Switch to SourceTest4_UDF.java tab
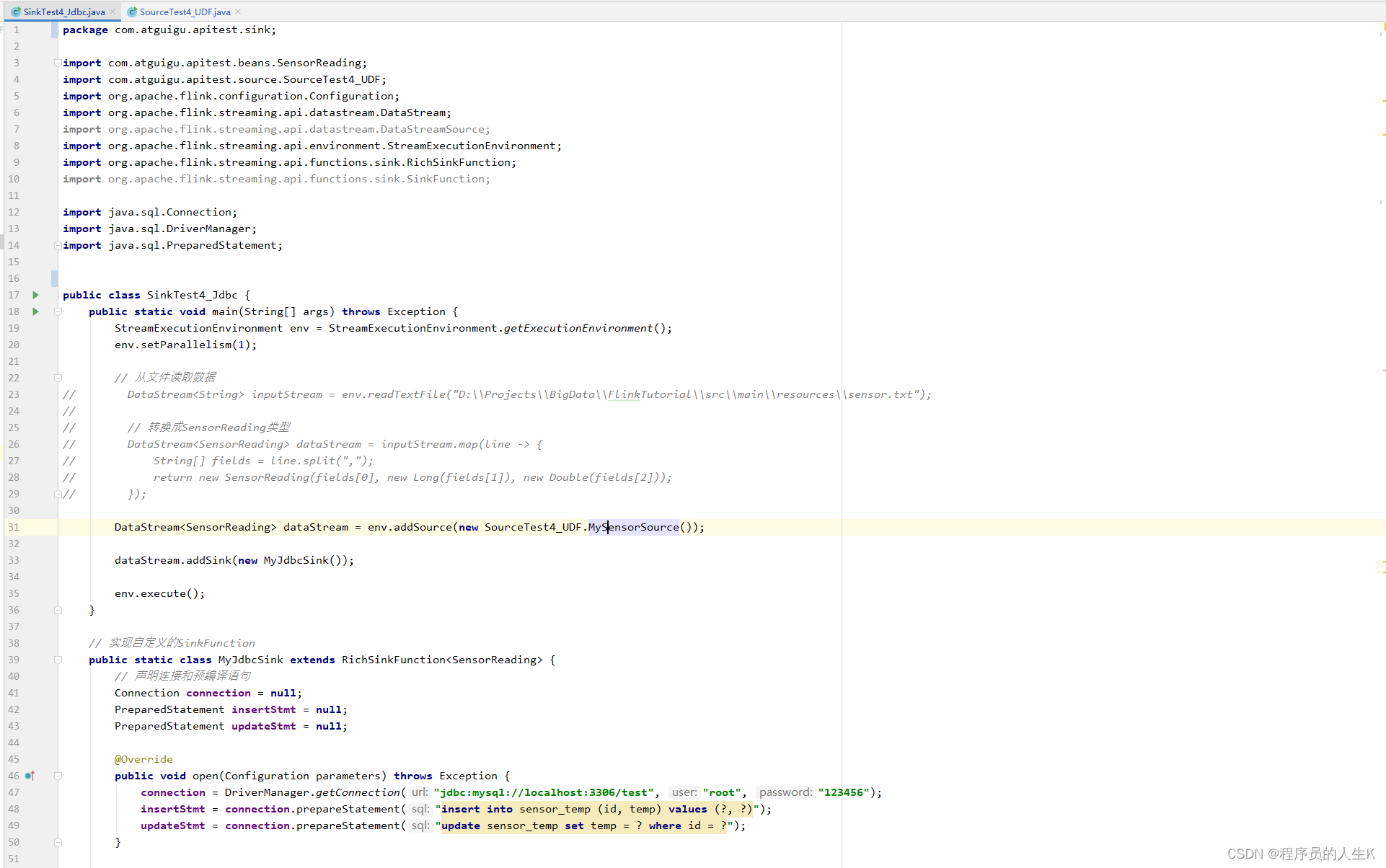1386x868 pixels. tap(185, 12)
